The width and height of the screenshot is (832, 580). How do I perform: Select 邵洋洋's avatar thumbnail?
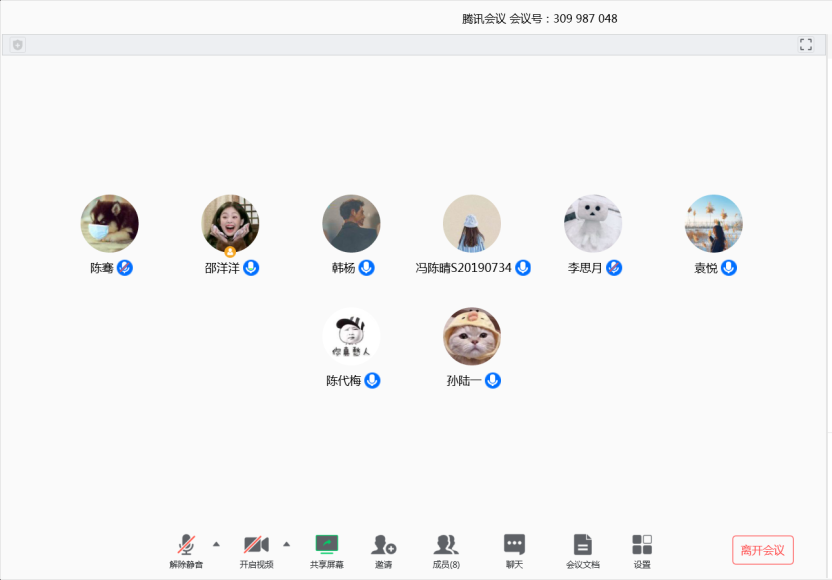(x=230, y=222)
